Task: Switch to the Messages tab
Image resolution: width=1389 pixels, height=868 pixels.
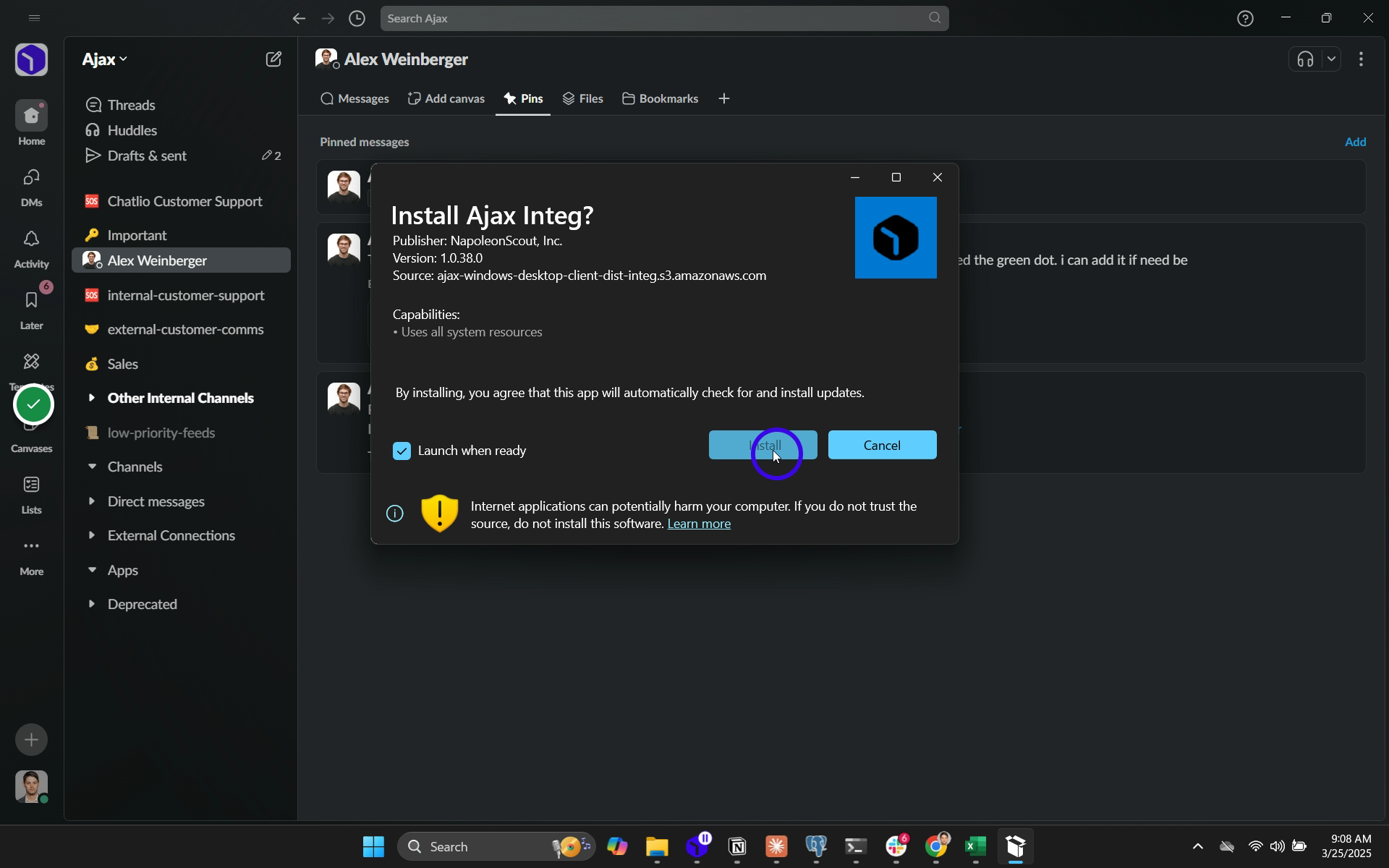Action: [x=354, y=98]
